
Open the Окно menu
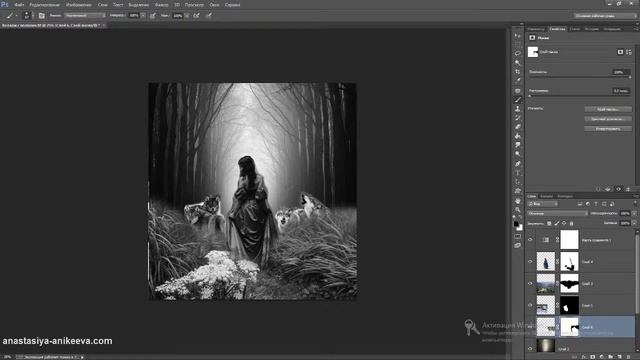tap(214, 5)
